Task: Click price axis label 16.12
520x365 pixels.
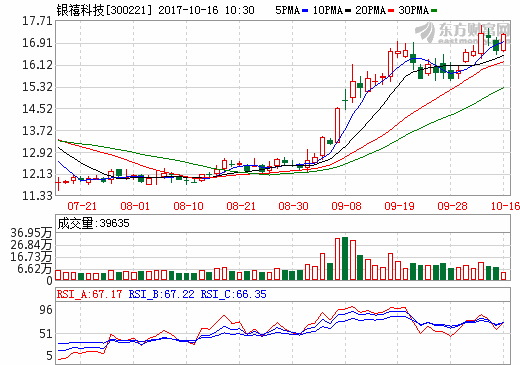Action: (37, 65)
